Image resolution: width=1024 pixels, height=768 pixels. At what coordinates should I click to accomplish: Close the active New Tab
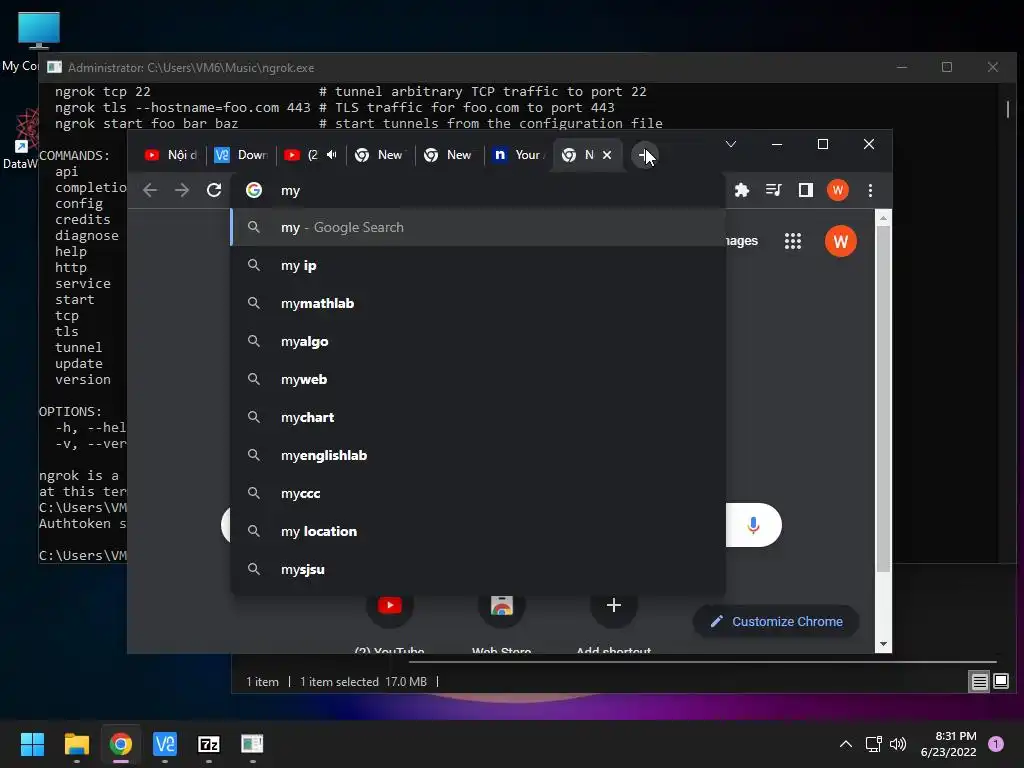coord(607,155)
